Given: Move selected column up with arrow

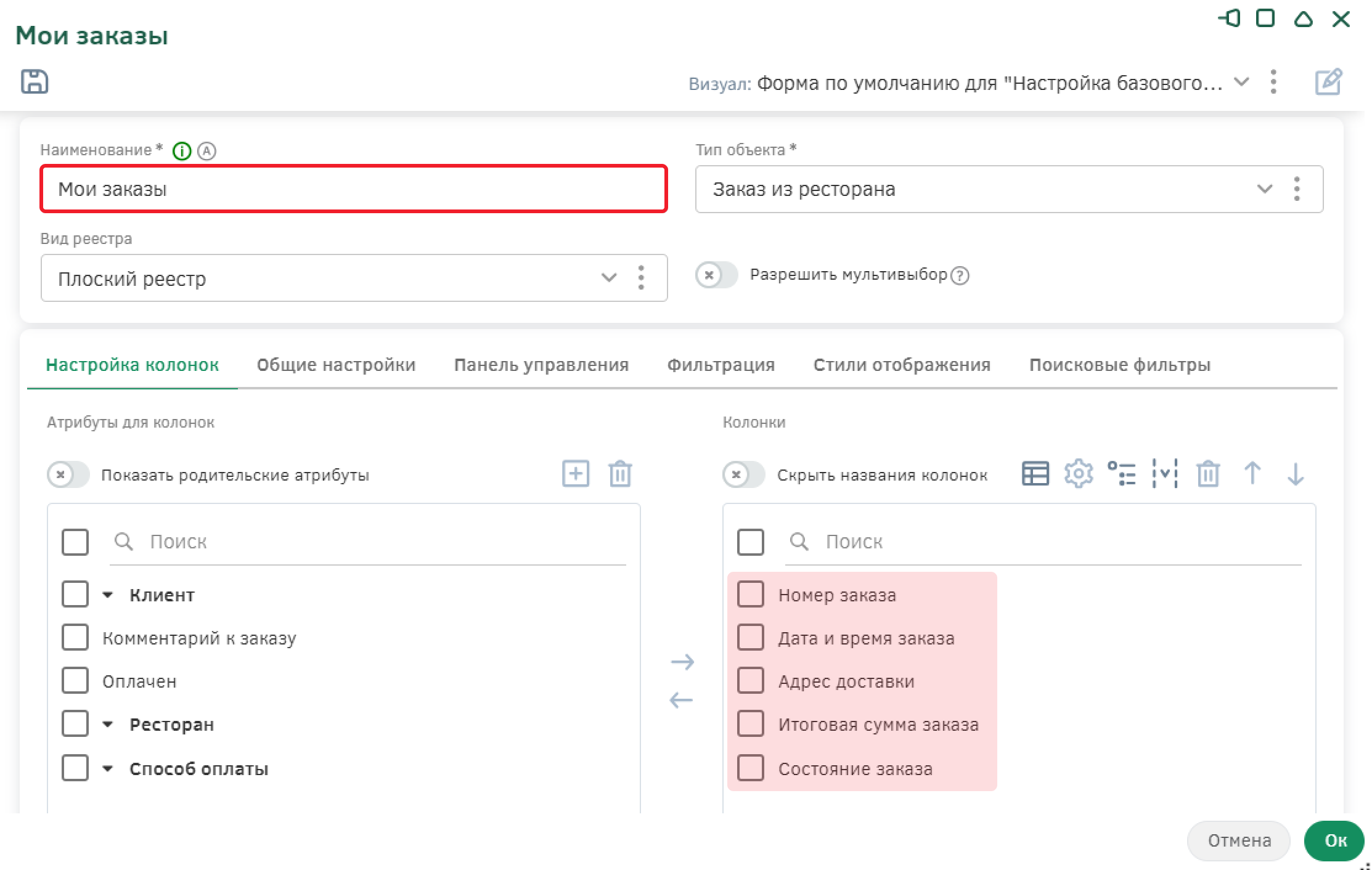Looking at the screenshot, I should [1252, 474].
